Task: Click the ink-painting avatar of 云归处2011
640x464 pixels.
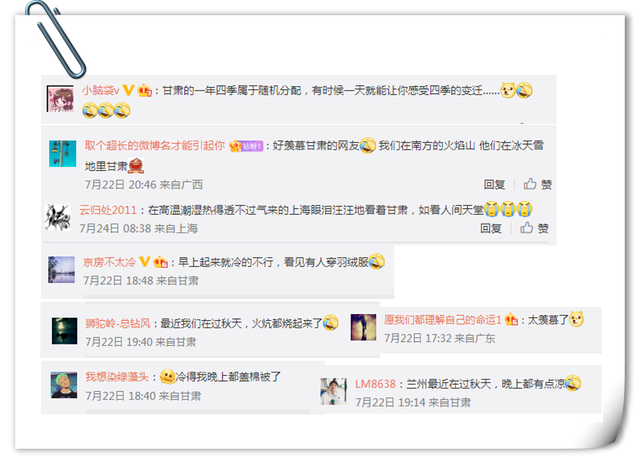Action: coord(58,218)
